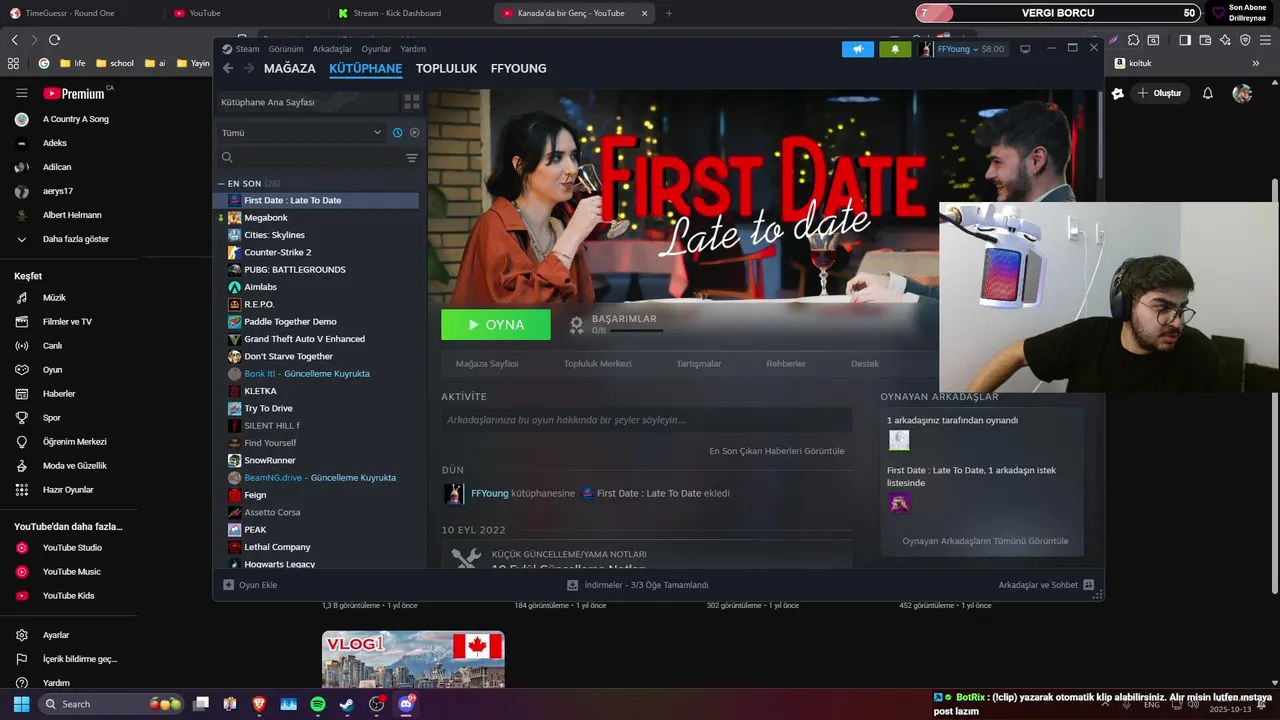
Task: Open İndirmeler downloads status
Action: 638,585
